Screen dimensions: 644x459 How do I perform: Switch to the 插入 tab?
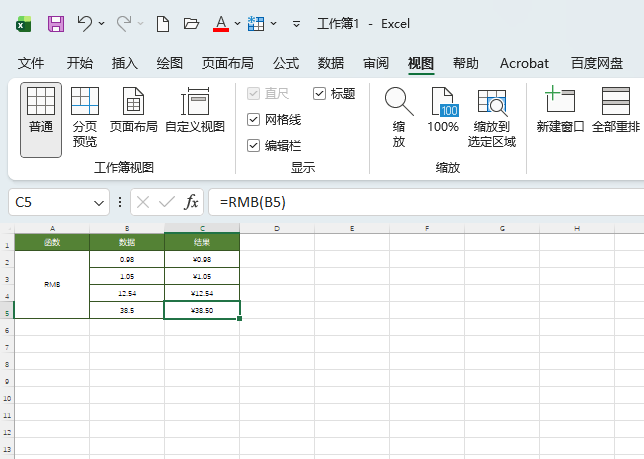tap(125, 63)
